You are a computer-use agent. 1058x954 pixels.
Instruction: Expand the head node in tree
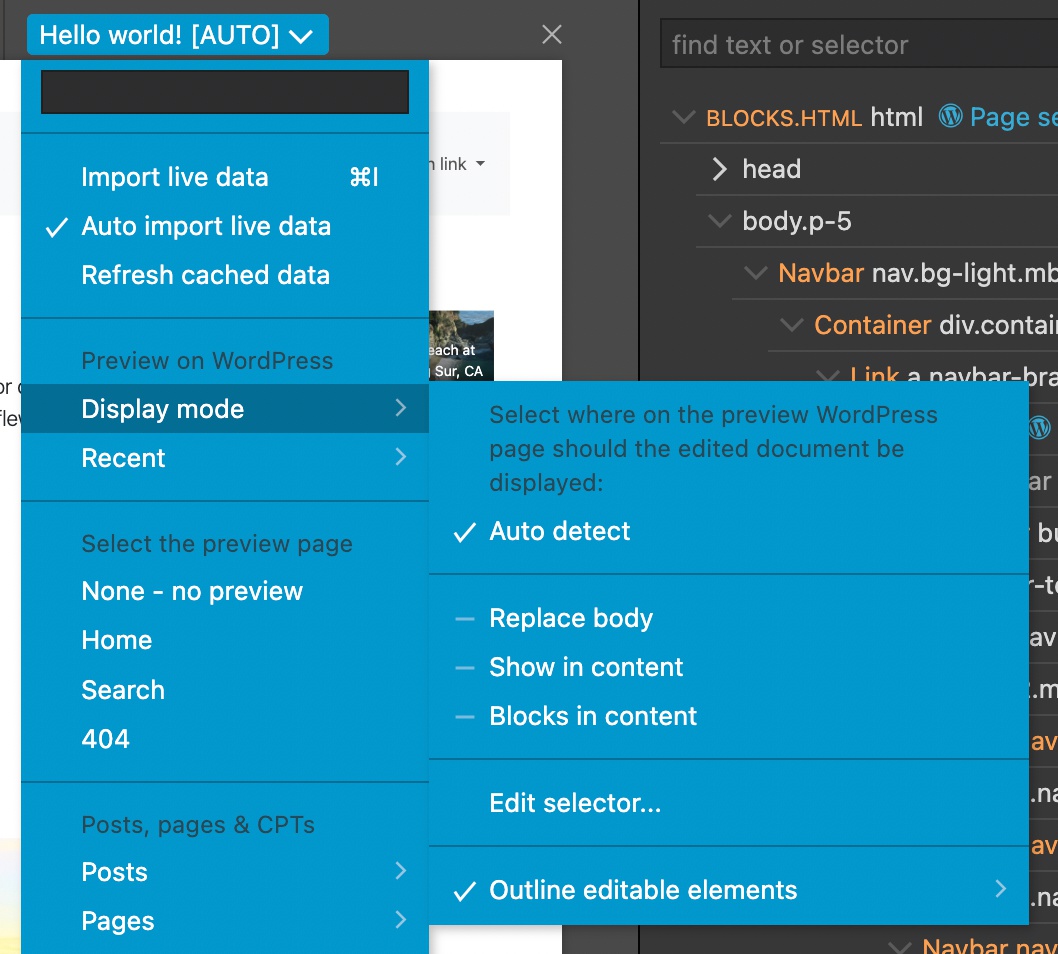720,169
